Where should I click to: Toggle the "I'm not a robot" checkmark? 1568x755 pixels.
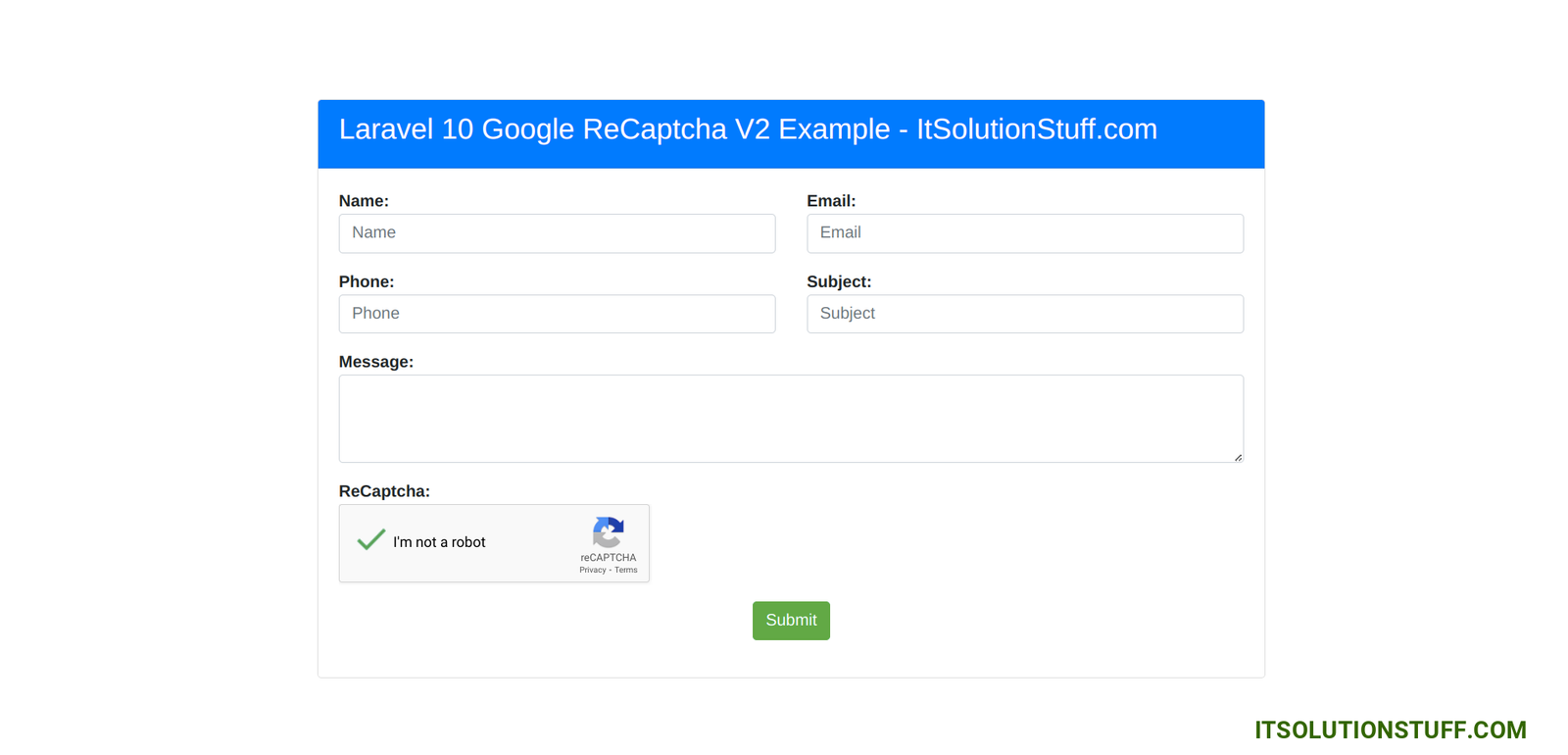370,540
